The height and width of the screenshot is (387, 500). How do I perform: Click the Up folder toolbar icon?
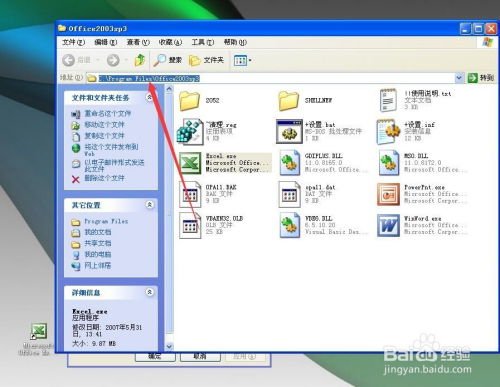(140, 60)
